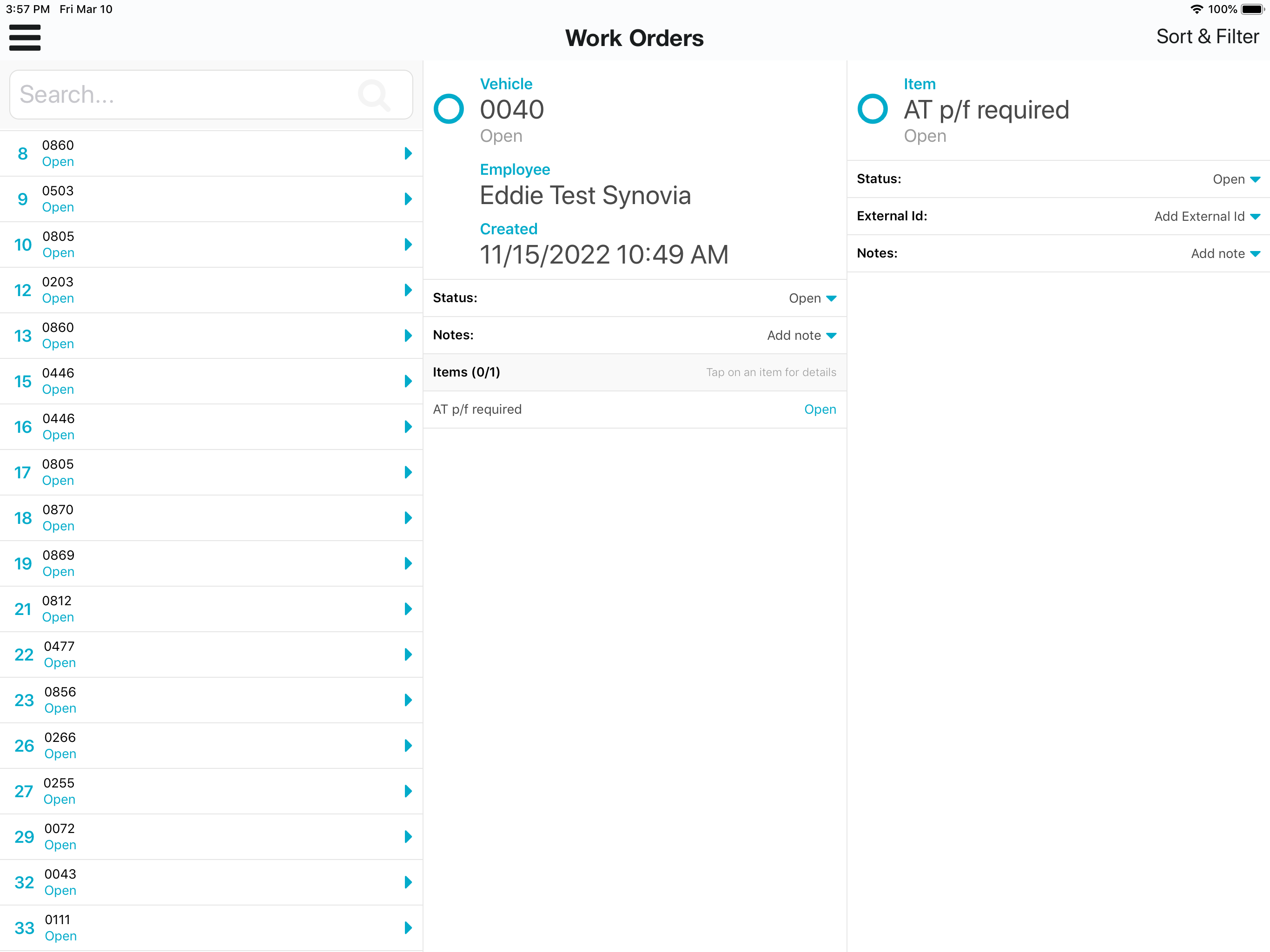Select work order 9 vehicle 0503

pyautogui.click(x=212, y=198)
